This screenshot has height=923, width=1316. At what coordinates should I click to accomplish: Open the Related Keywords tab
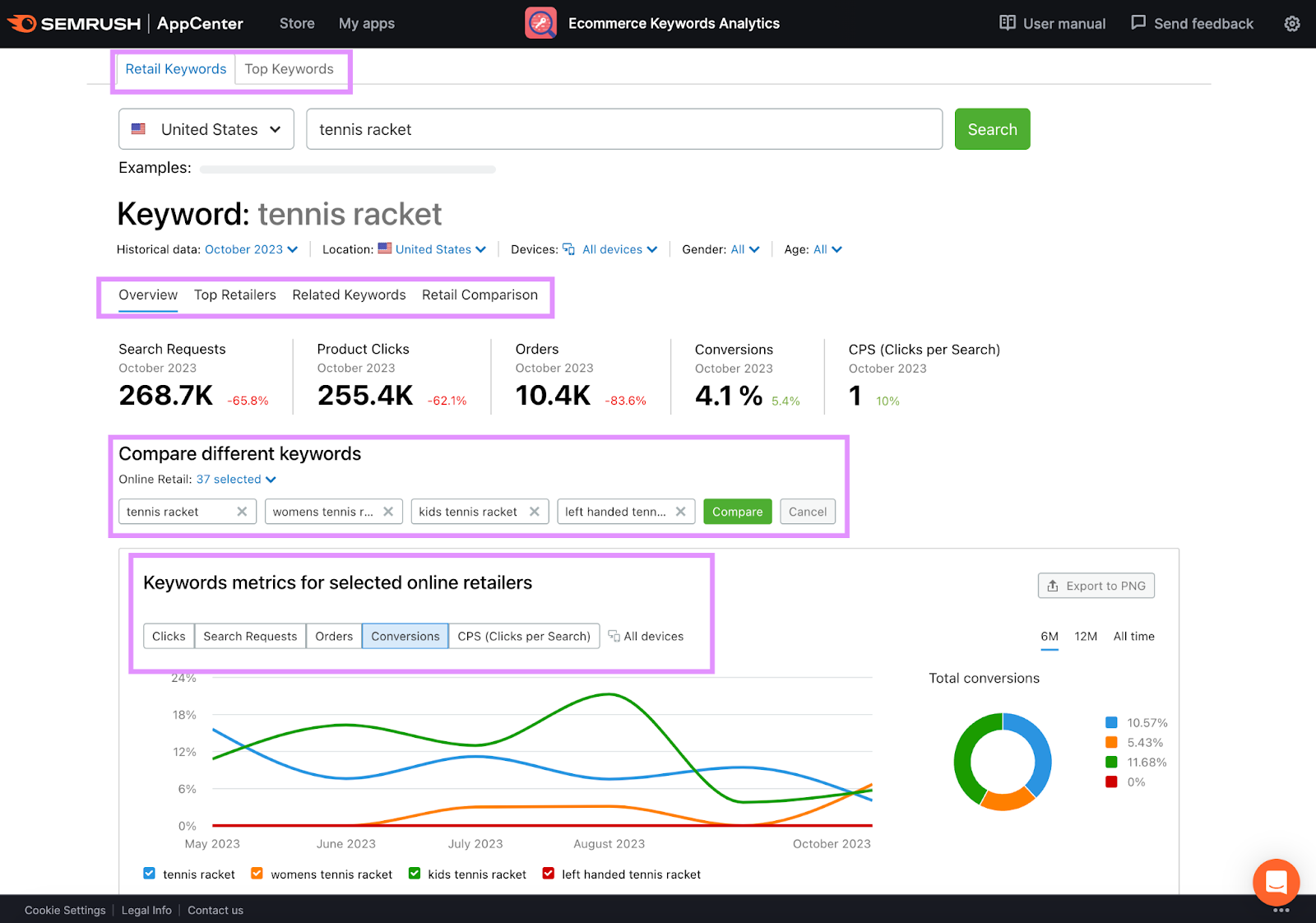point(349,295)
